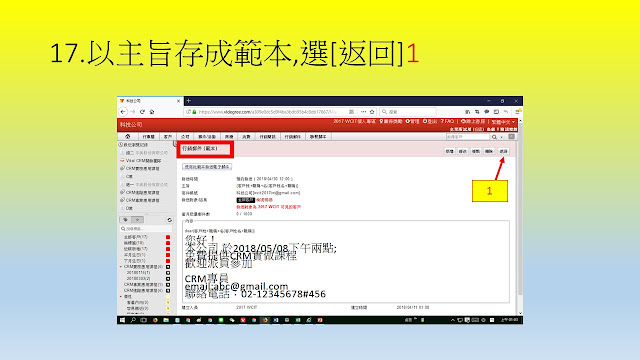This screenshot has height=360, width=640.
Task: Select the tag icon tab in the left panel
Action: pos(125,220)
